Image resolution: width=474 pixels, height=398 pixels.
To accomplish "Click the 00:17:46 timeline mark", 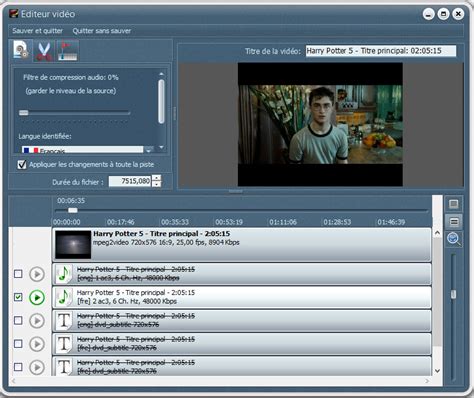I will [120, 222].
